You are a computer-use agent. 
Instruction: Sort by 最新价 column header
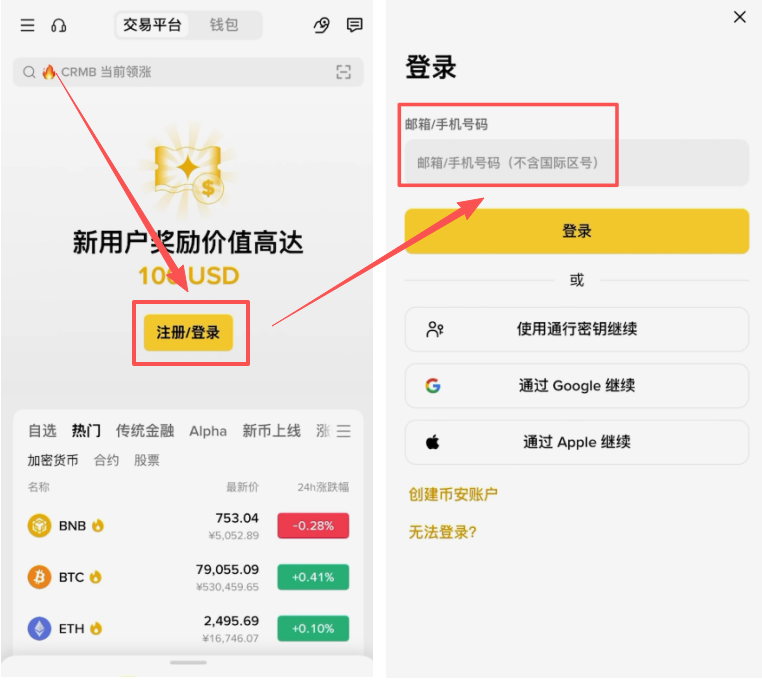[x=242, y=487]
